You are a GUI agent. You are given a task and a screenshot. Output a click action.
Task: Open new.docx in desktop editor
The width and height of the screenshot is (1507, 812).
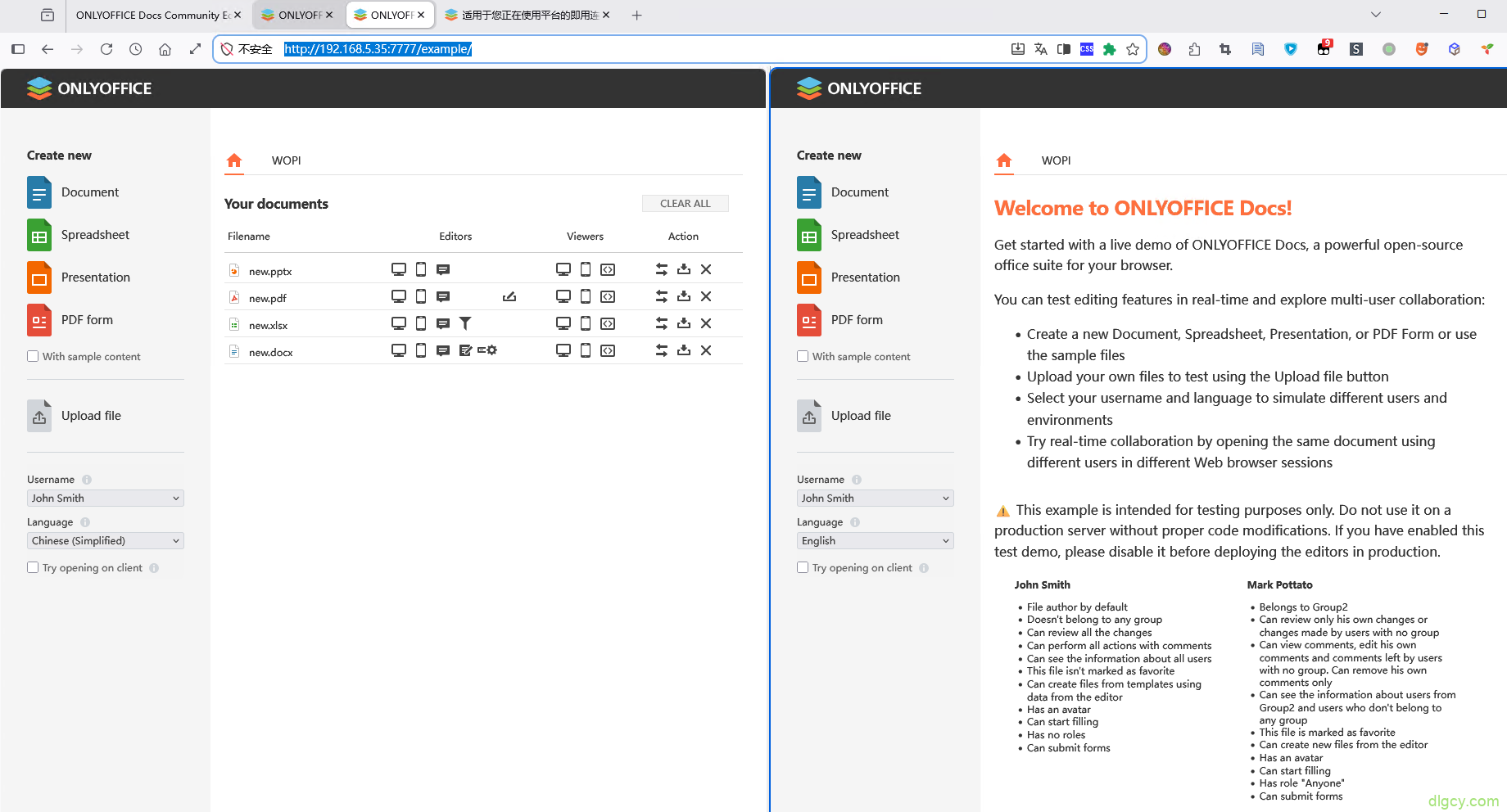coord(399,350)
